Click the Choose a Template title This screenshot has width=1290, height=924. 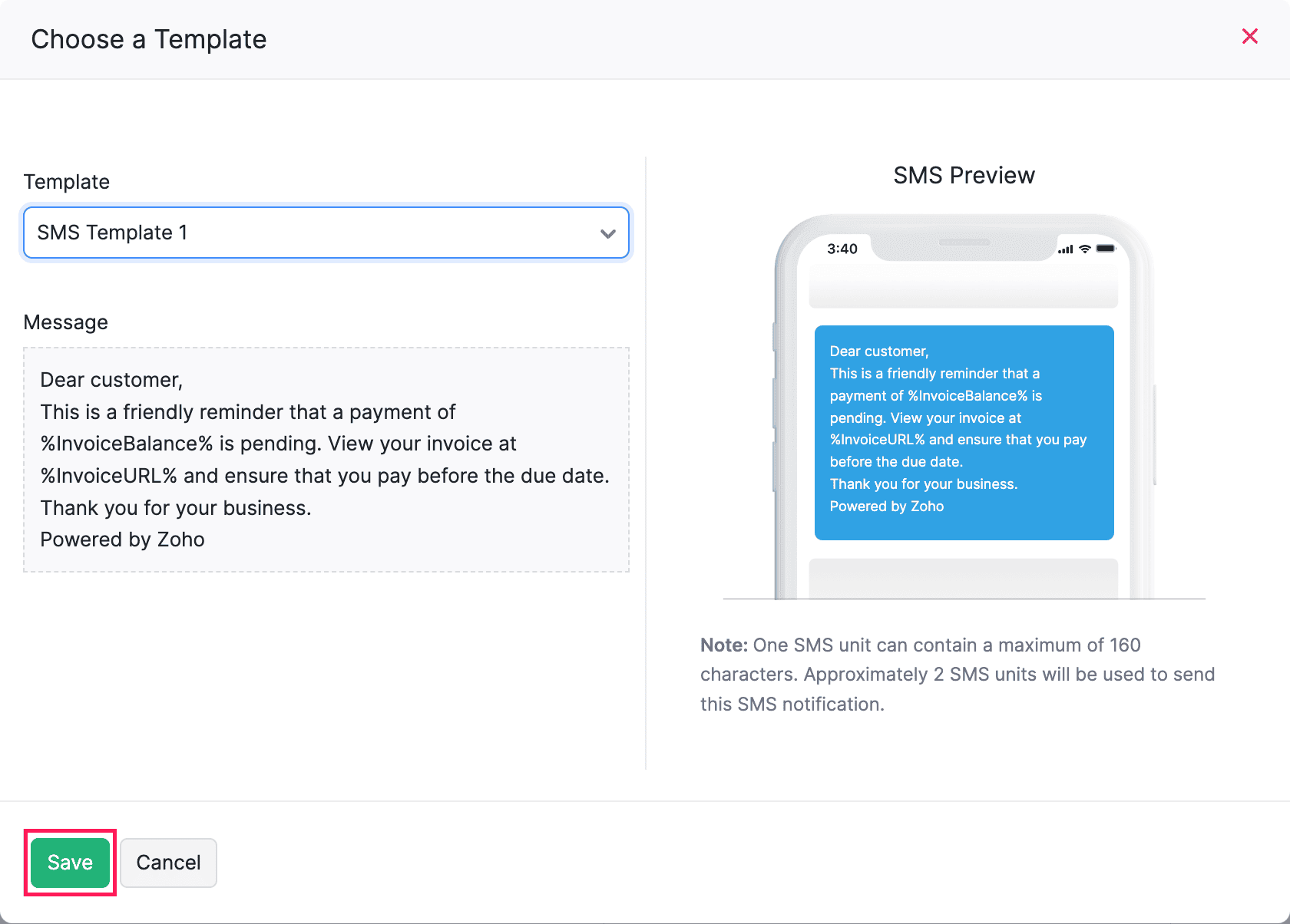point(149,39)
